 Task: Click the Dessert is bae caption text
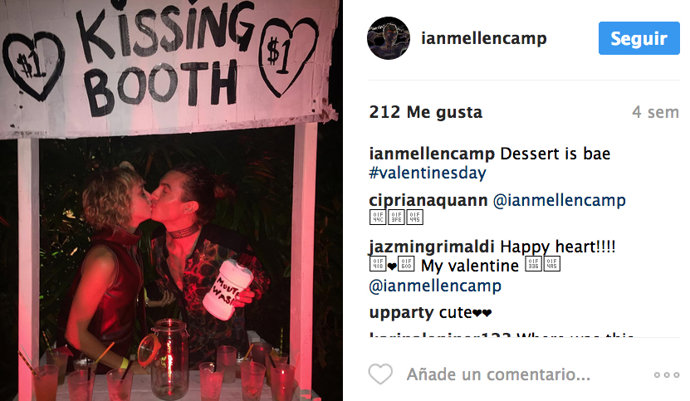tap(555, 154)
